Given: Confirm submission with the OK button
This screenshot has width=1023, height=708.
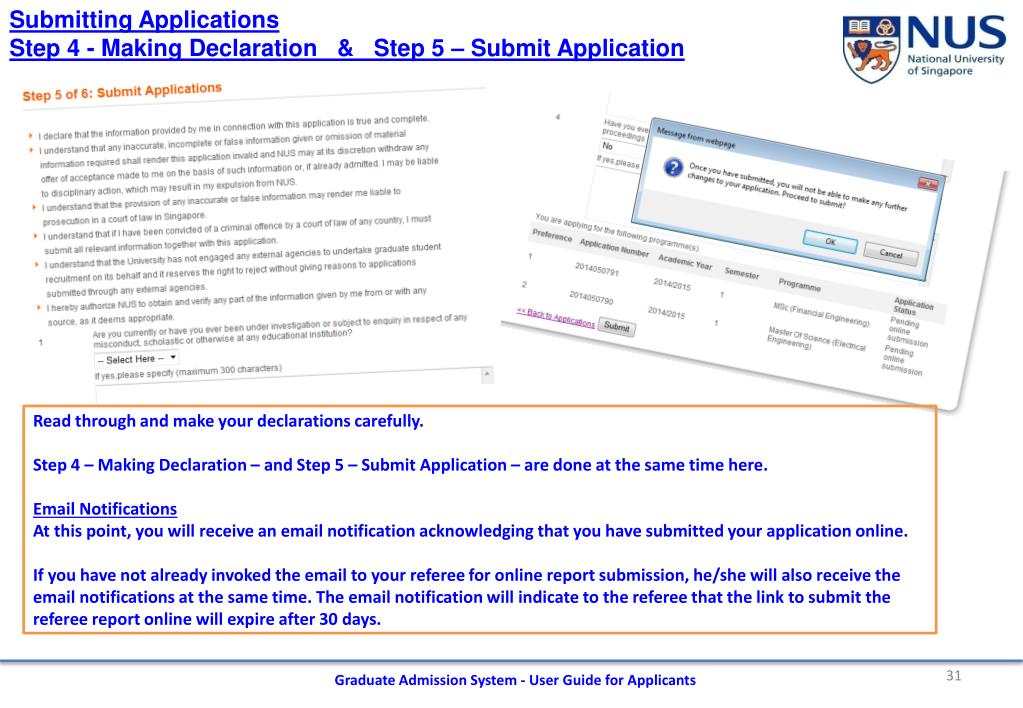Looking at the screenshot, I should (830, 241).
